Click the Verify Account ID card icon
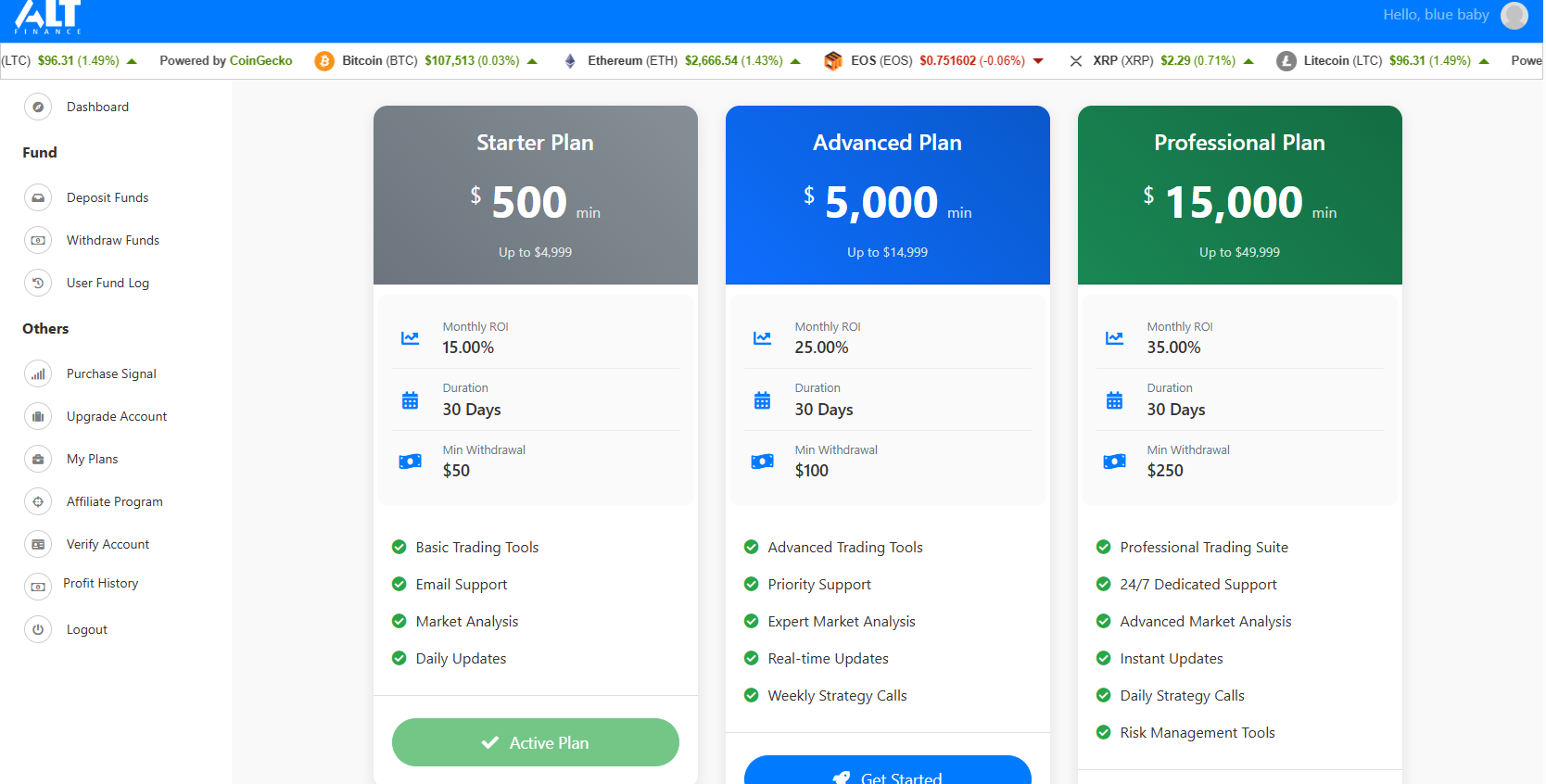This screenshot has height=784, width=1546. coord(38,545)
